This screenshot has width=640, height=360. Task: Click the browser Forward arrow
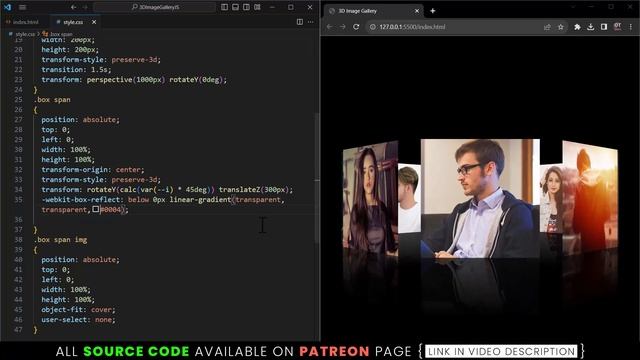pyautogui.click(x=343, y=27)
